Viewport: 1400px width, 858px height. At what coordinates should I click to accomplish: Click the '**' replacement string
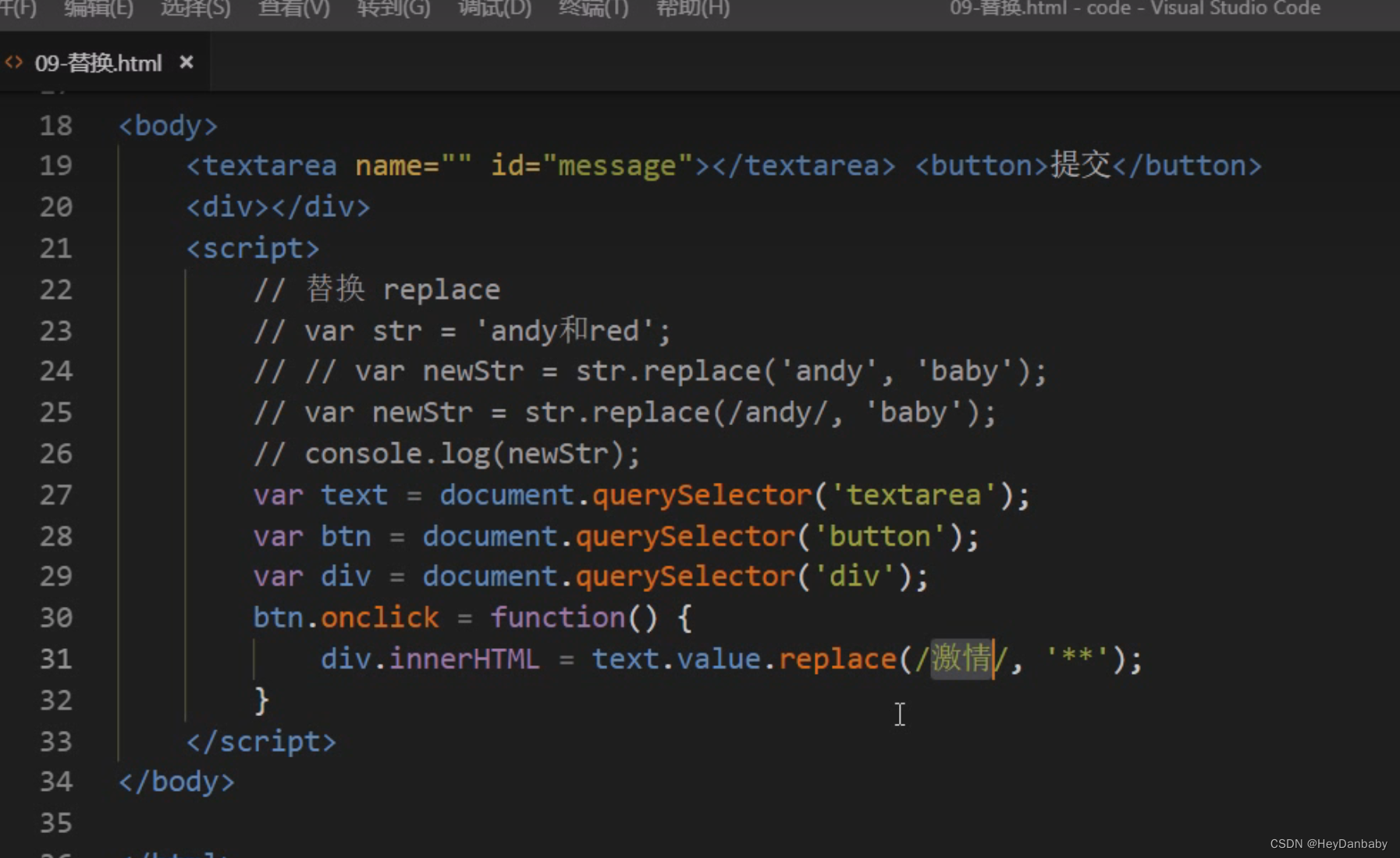click(x=1077, y=658)
